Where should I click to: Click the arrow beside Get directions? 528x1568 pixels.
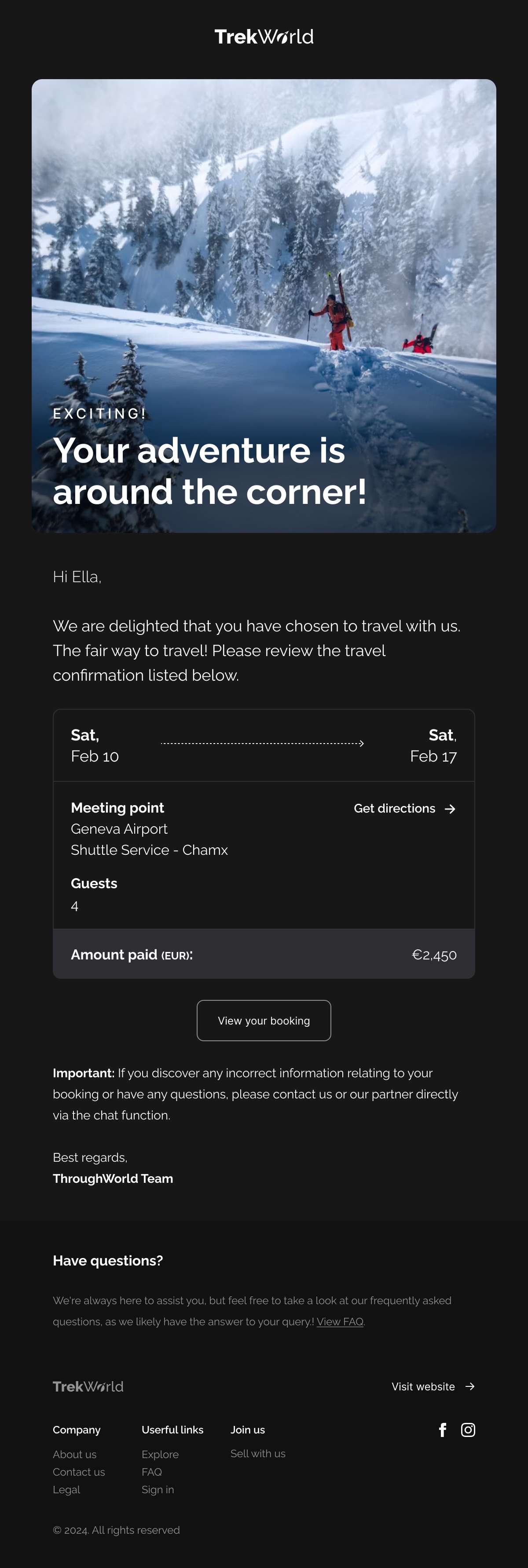coord(450,809)
